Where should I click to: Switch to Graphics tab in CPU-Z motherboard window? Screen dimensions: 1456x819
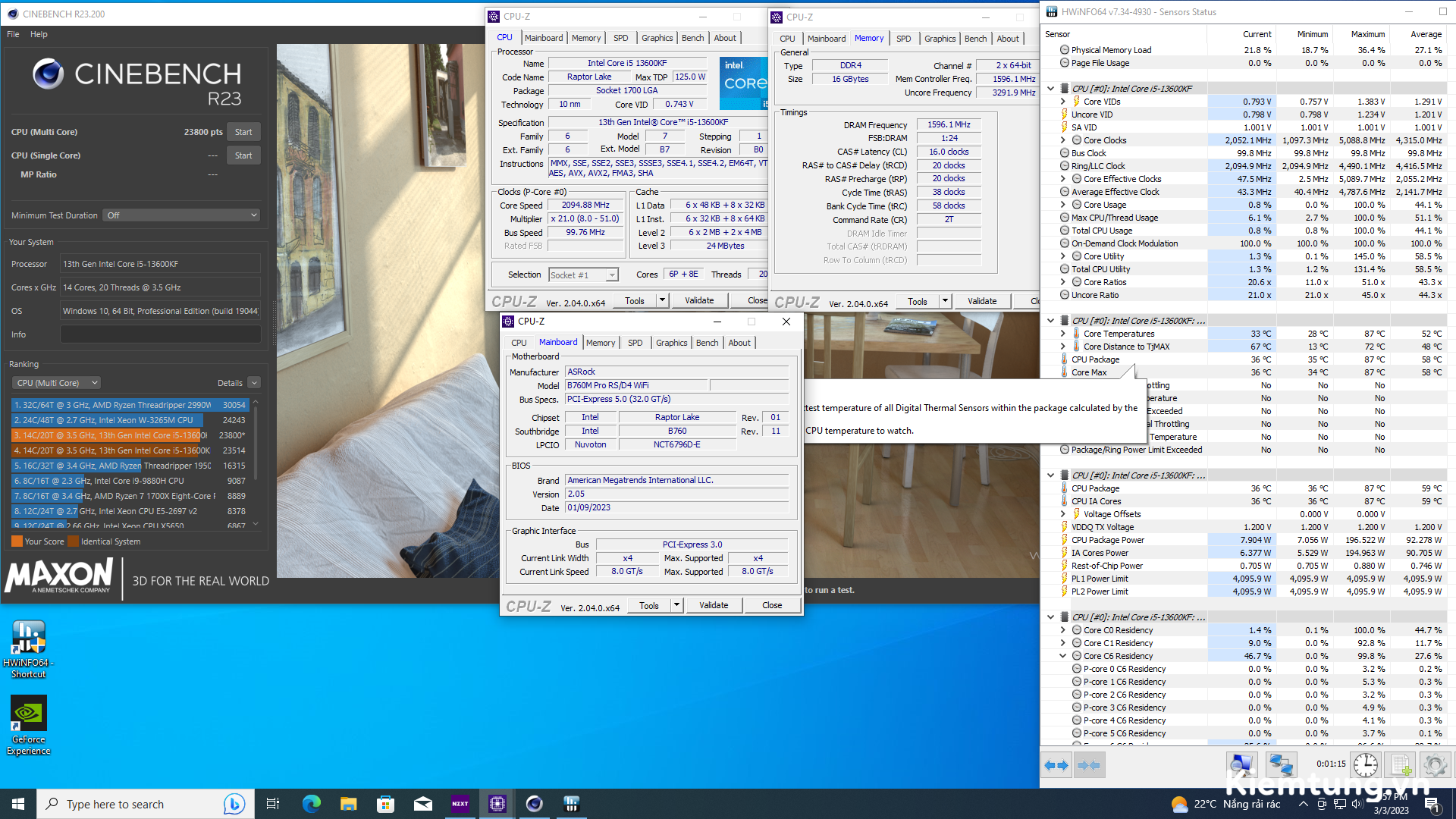point(672,343)
